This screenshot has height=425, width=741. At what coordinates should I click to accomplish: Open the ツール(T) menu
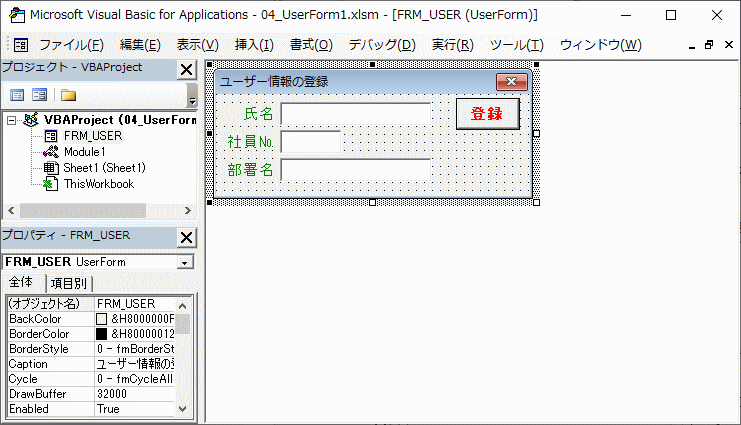[x=517, y=45]
